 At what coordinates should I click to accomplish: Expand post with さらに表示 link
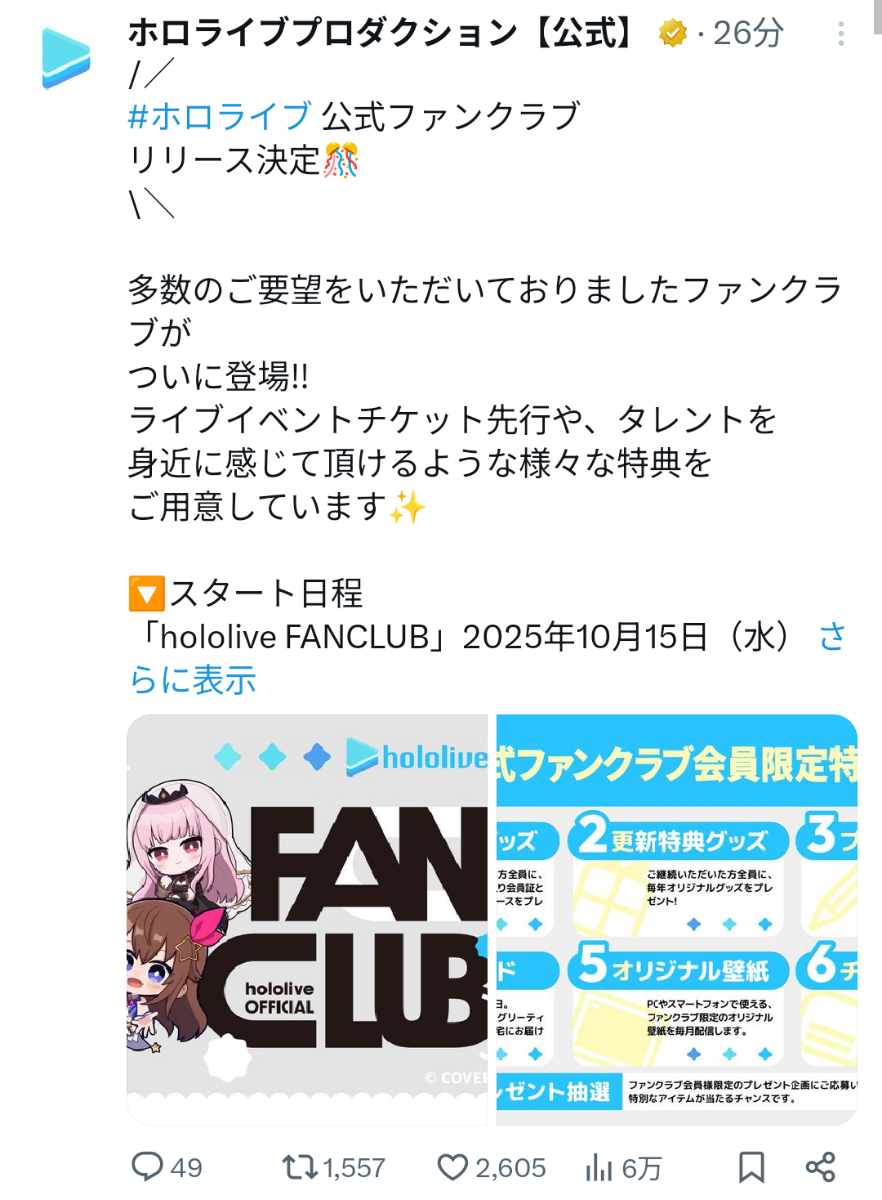pyautogui.click(x=487, y=658)
